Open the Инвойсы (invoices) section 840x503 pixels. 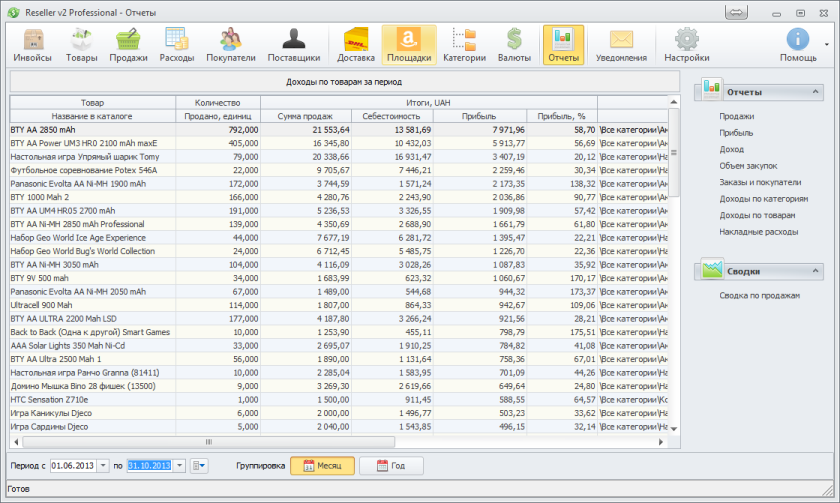pyautogui.click(x=33, y=45)
